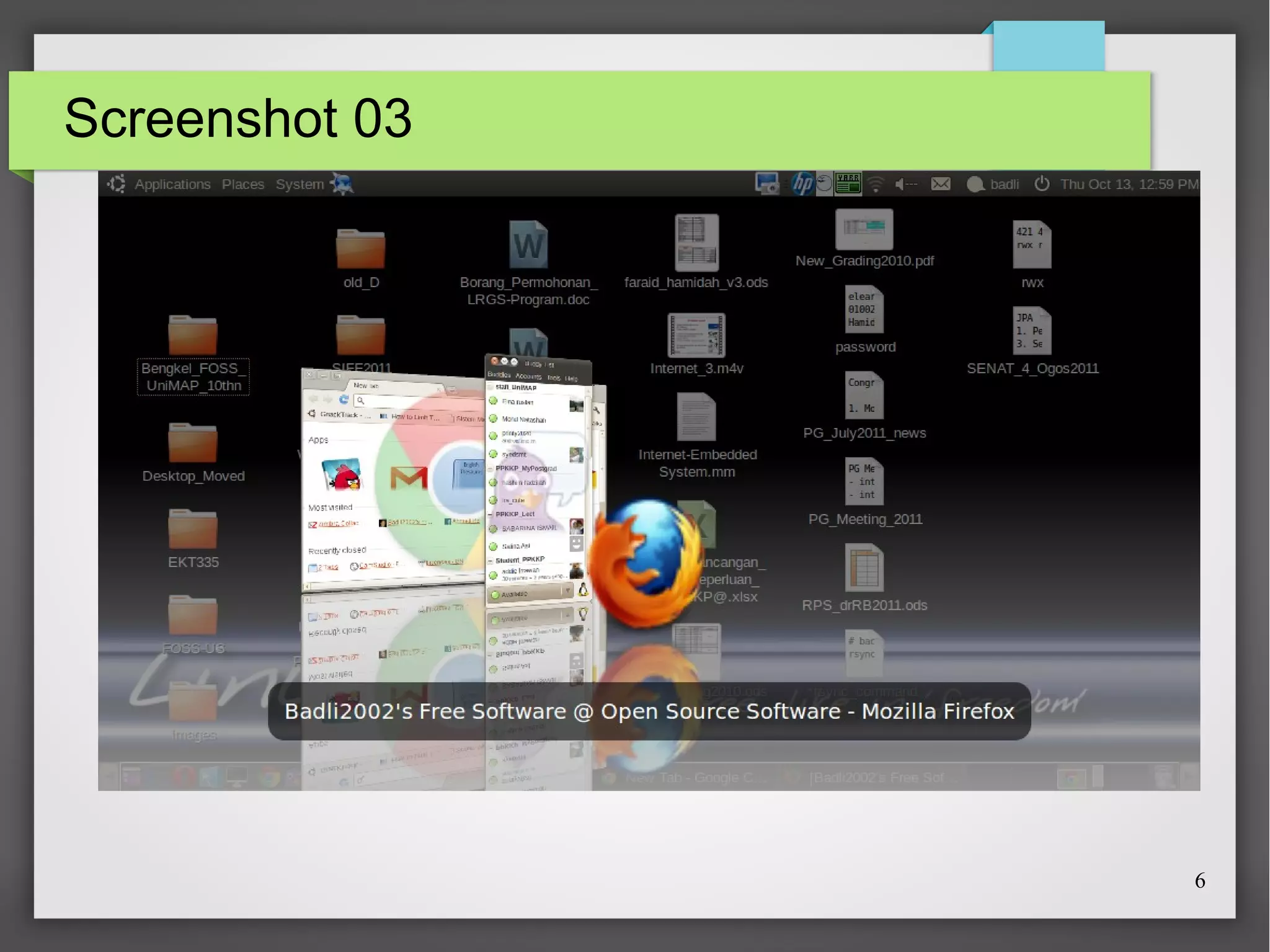1270x952 pixels.
Task: Open the System menu
Action: click(300, 184)
